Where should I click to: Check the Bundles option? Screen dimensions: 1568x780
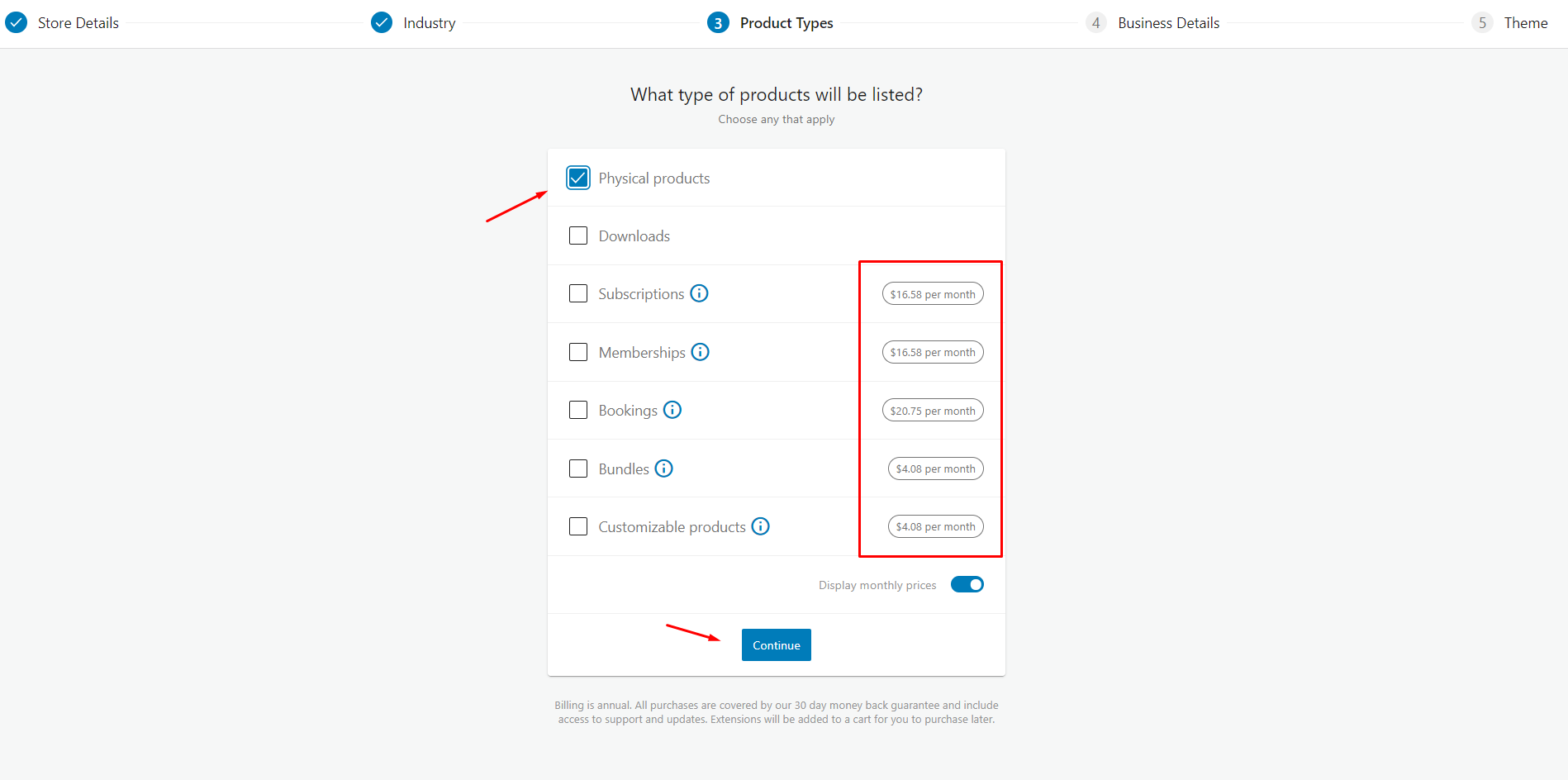(x=578, y=468)
